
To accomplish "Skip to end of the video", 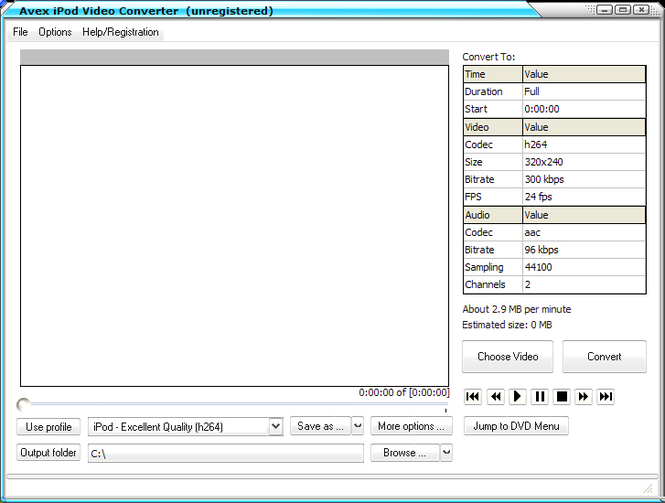I will pos(605,397).
